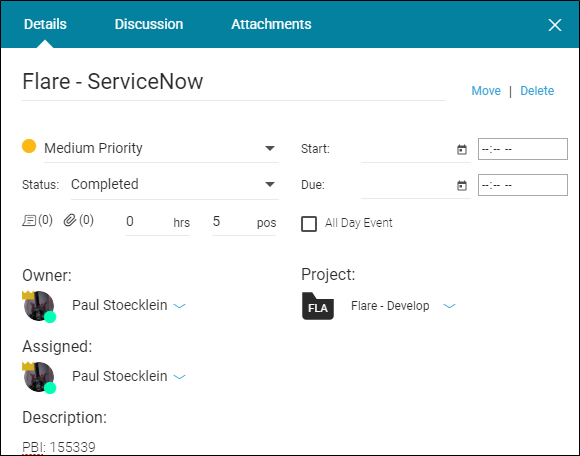The image size is (580, 456).
Task: Expand the Owner Paul Stoecklein chevron
Action: (x=180, y=306)
